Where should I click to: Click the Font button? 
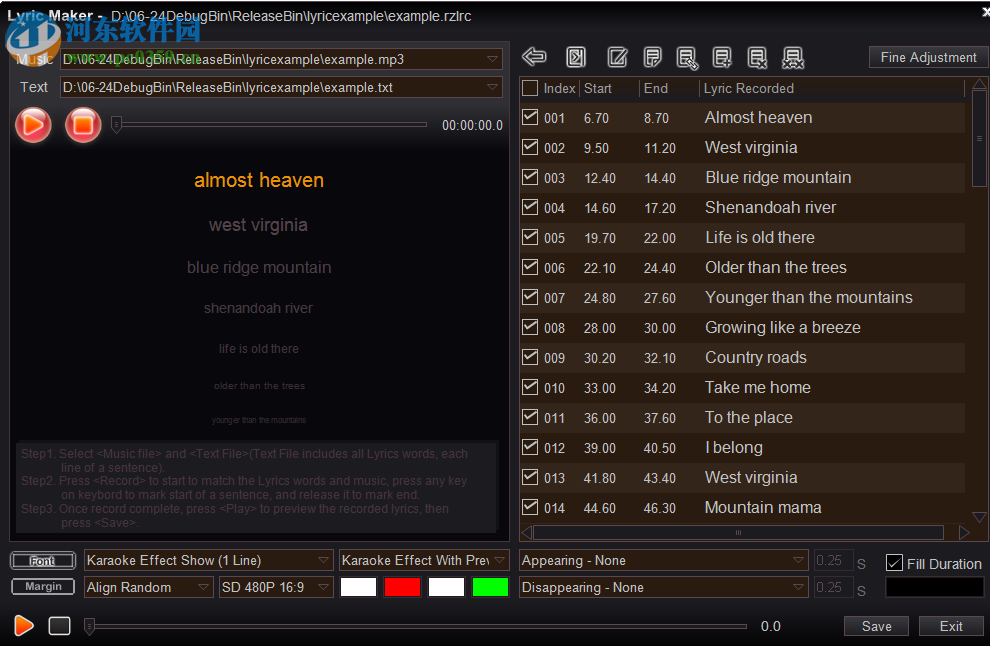(43, 561)
